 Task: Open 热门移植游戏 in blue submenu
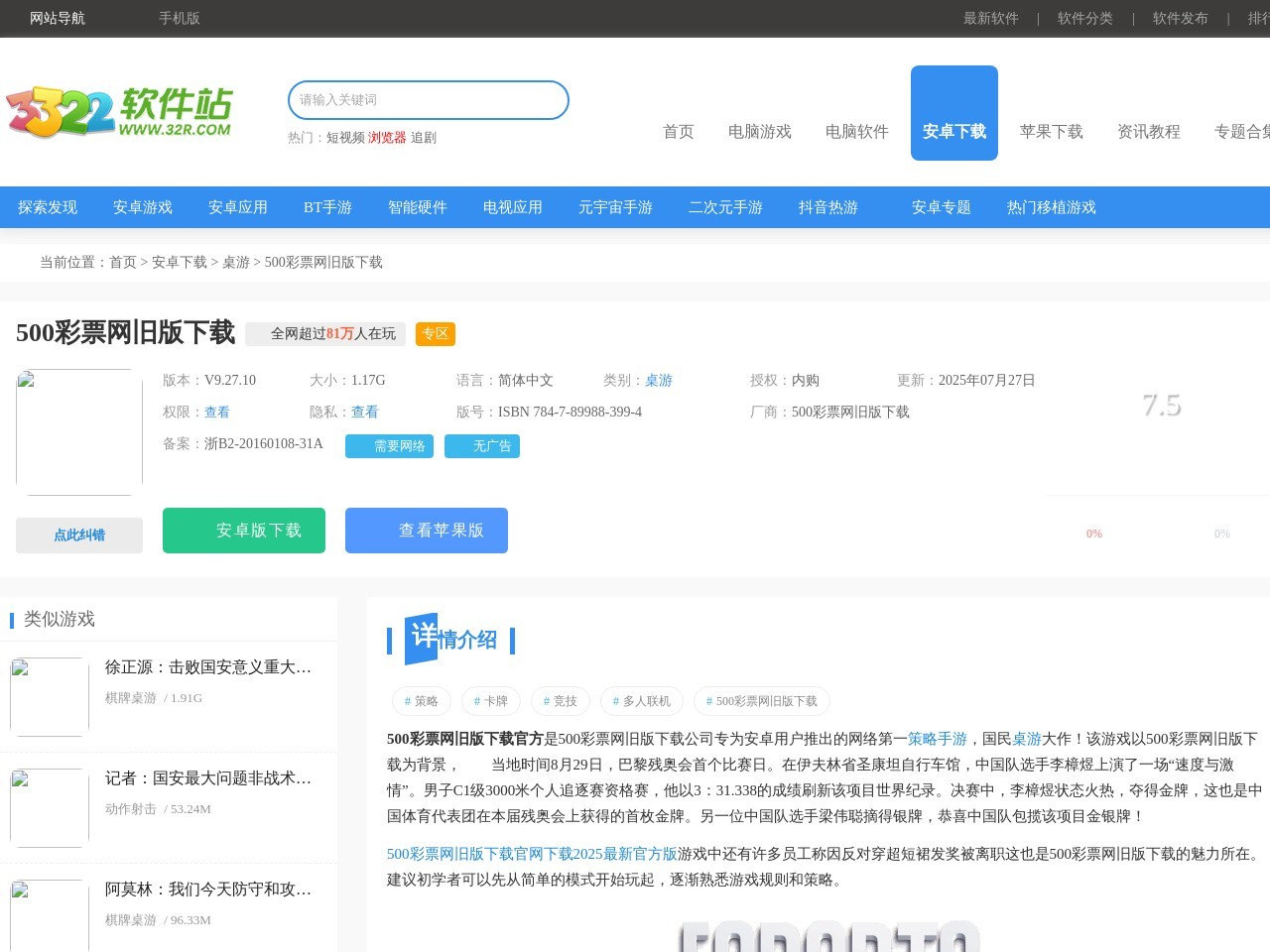point(1052,207)
